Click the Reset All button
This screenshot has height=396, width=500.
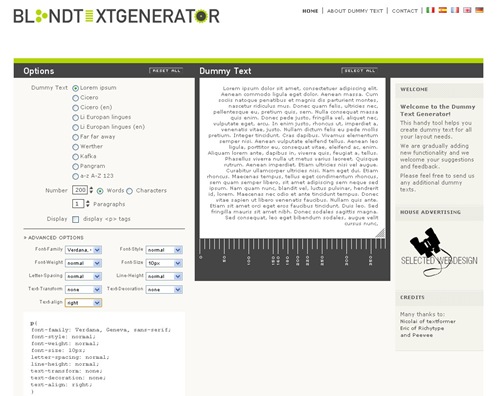point(166,70)
